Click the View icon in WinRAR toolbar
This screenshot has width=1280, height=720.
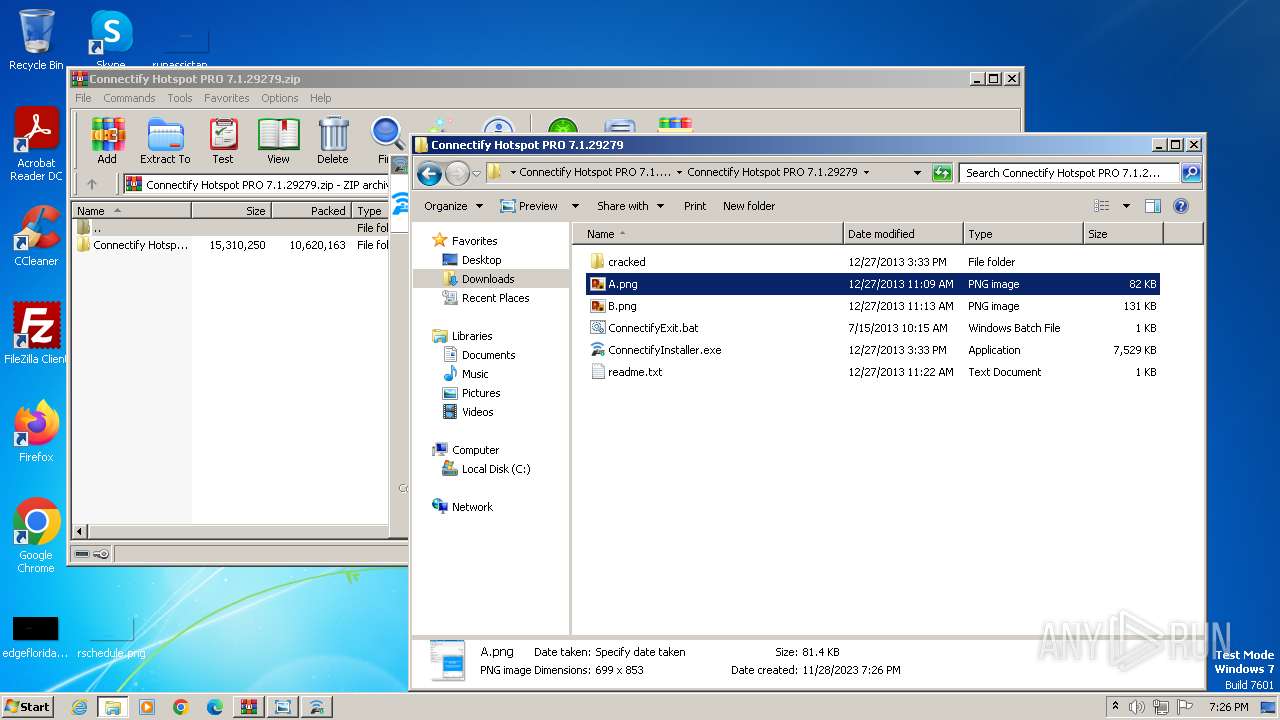click(278, 141)
